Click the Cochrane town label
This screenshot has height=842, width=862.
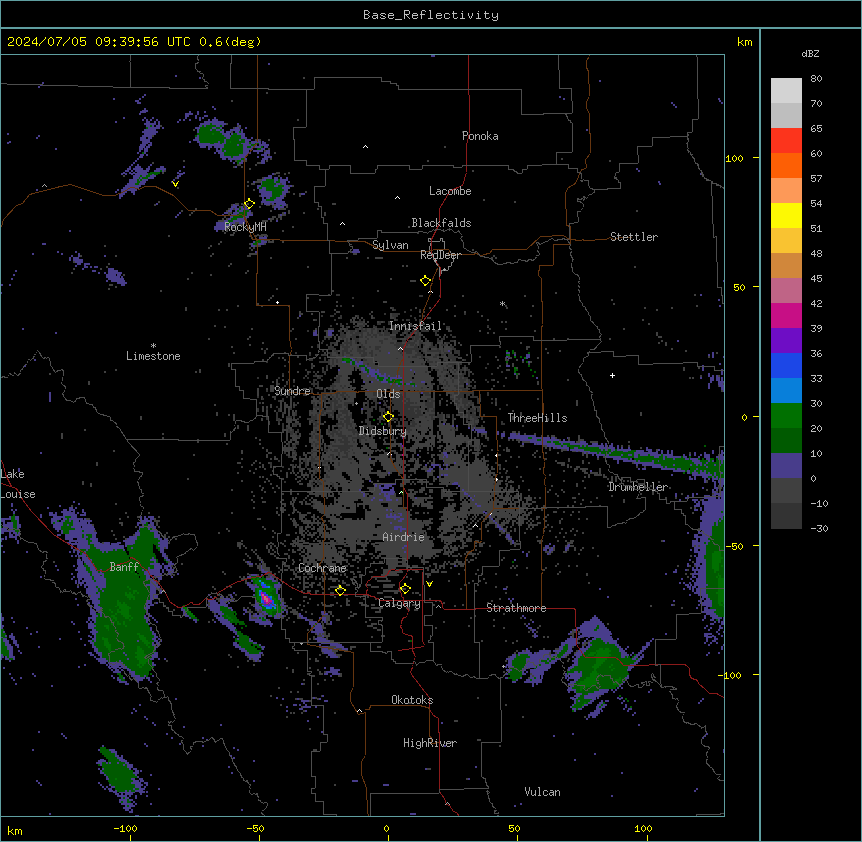(x=322, y=568)
